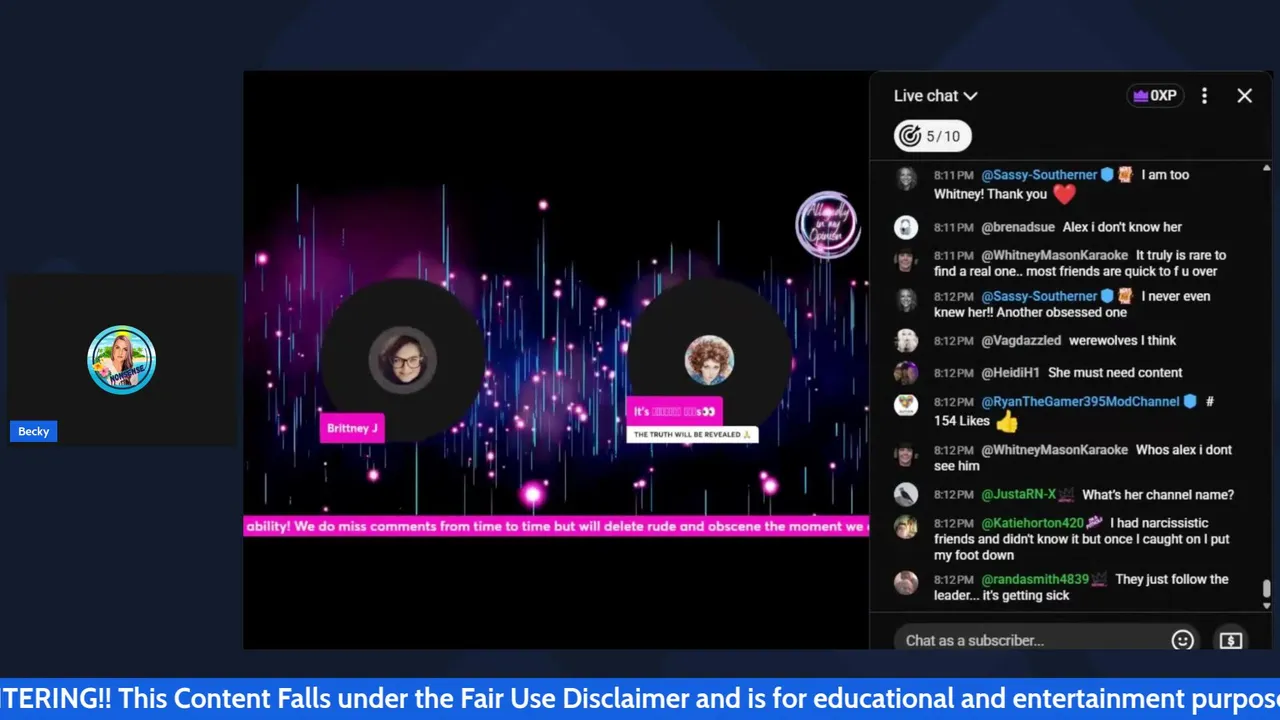Screen dimensions: 1280x720
Task: Click the blue Fair Use Disclaimer ticker
Action: [640, 699]
